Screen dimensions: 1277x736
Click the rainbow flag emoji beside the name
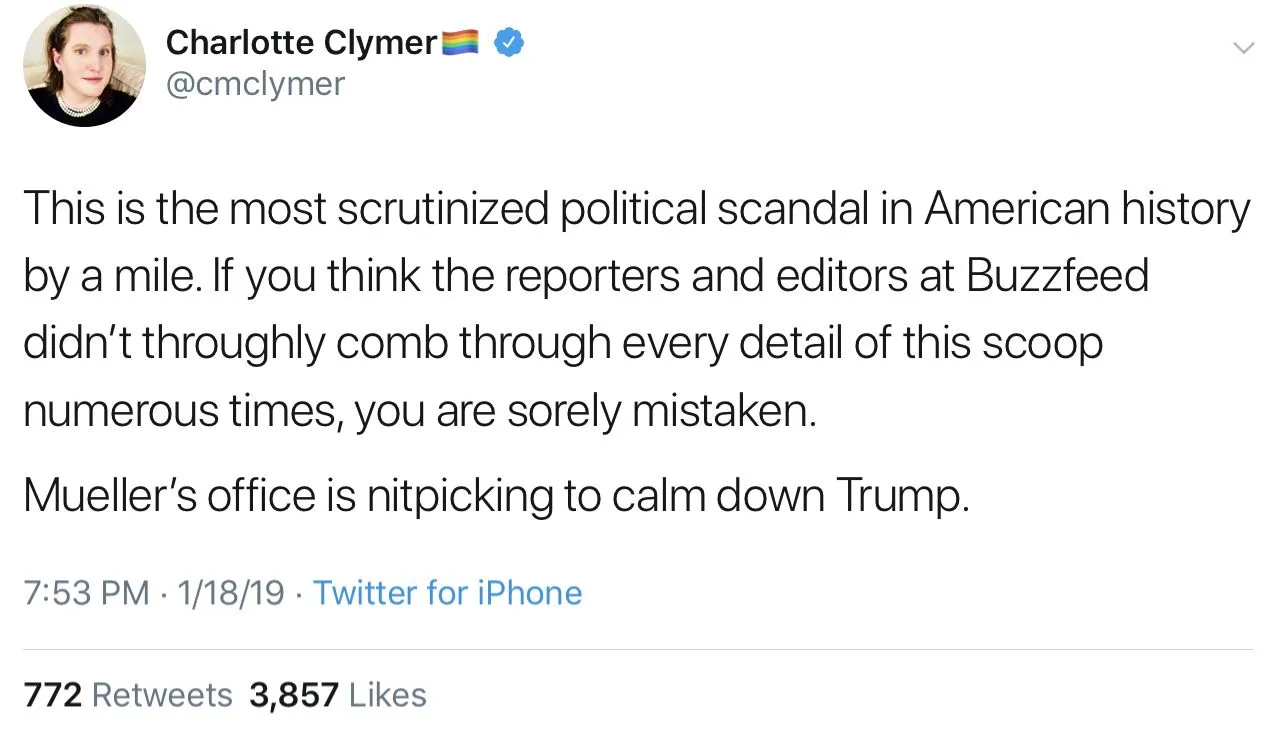(x=462, y=42)
